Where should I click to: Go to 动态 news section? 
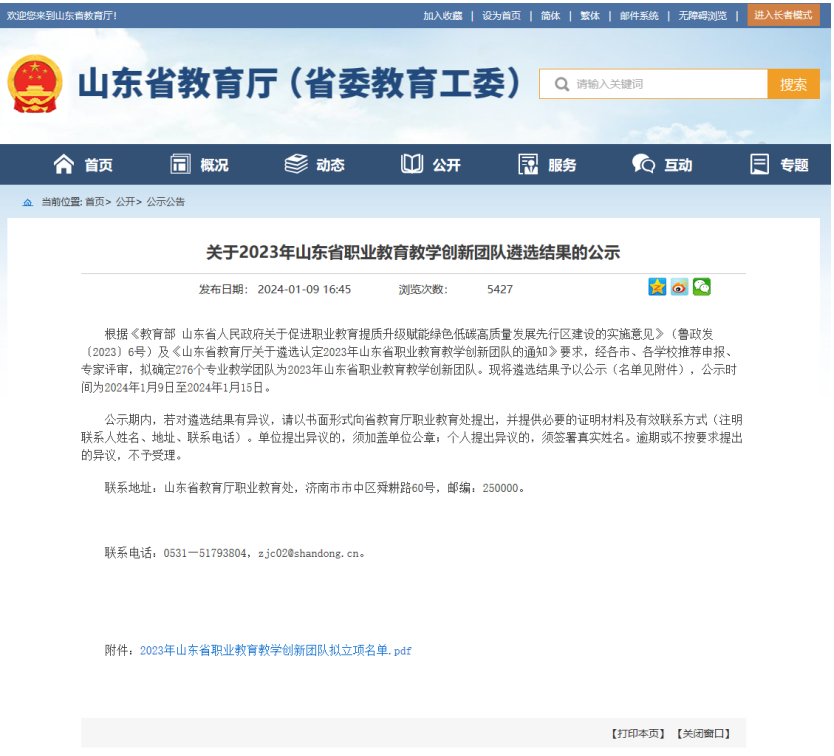click(x=315, y=165)
